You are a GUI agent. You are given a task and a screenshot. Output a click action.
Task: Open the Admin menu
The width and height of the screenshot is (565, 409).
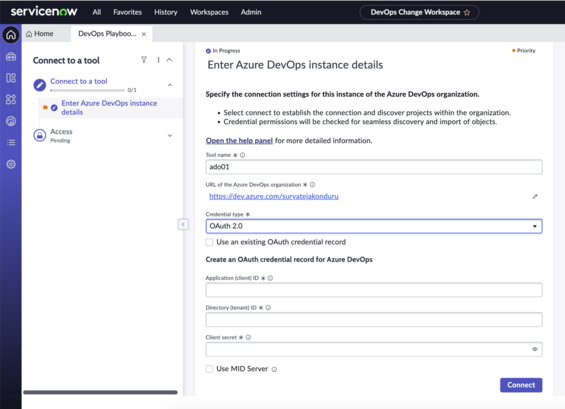(x=251, y=12)
